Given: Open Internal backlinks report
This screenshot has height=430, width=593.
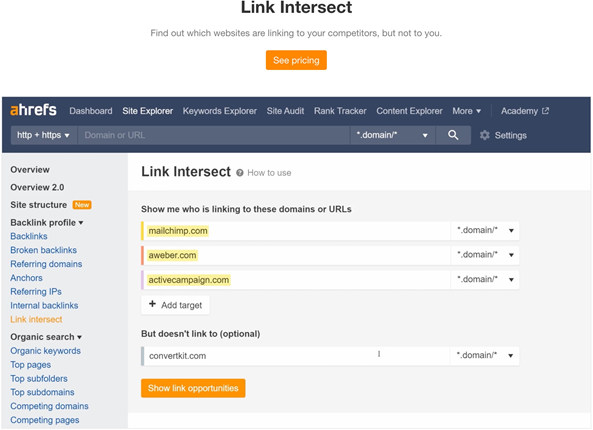Looking at the screenshot, I should click(44, 306).
